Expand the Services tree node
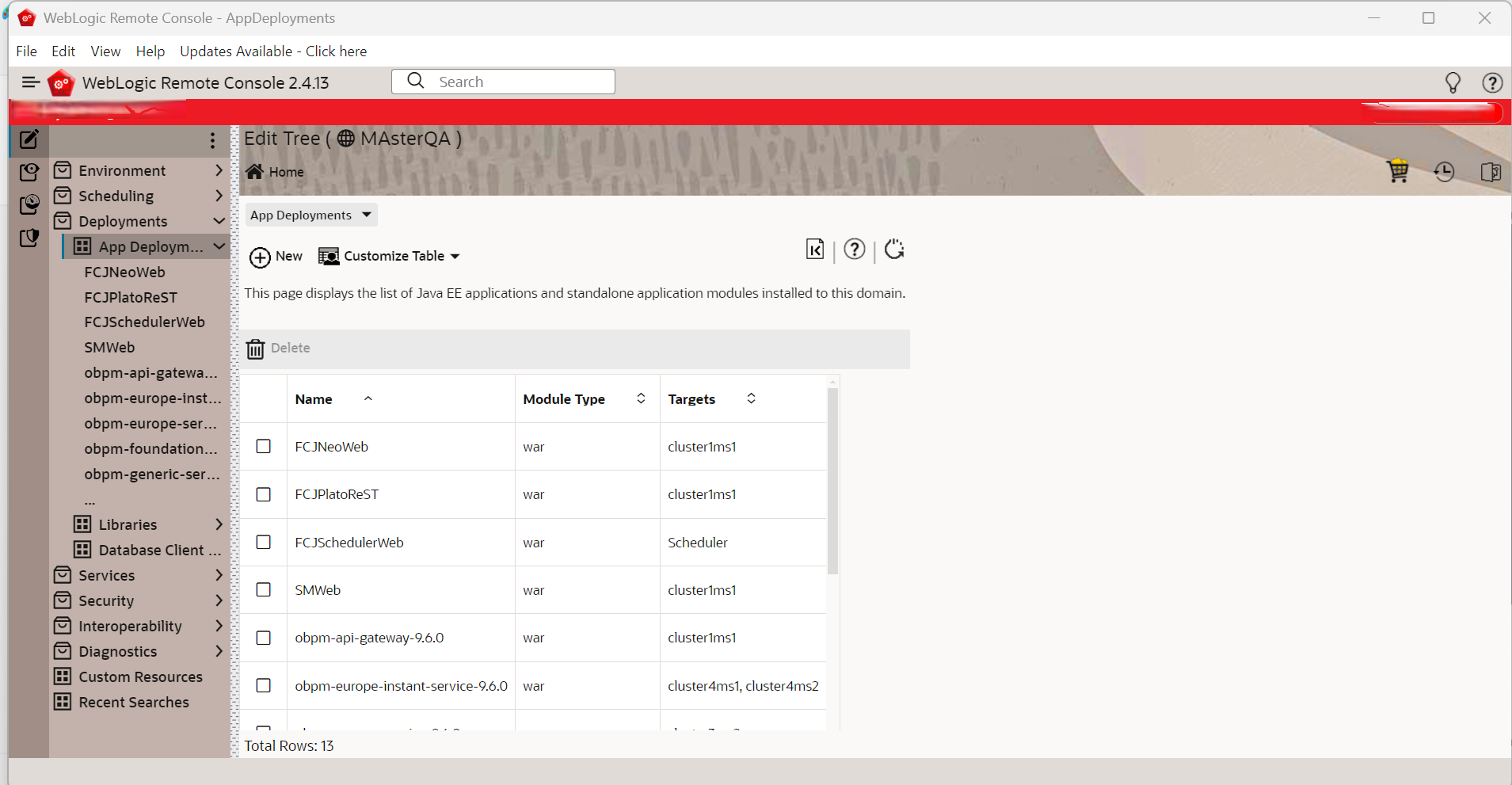The height and width of the screenshot is (785, 1512). pyautogui.click(x=219, y=575)
